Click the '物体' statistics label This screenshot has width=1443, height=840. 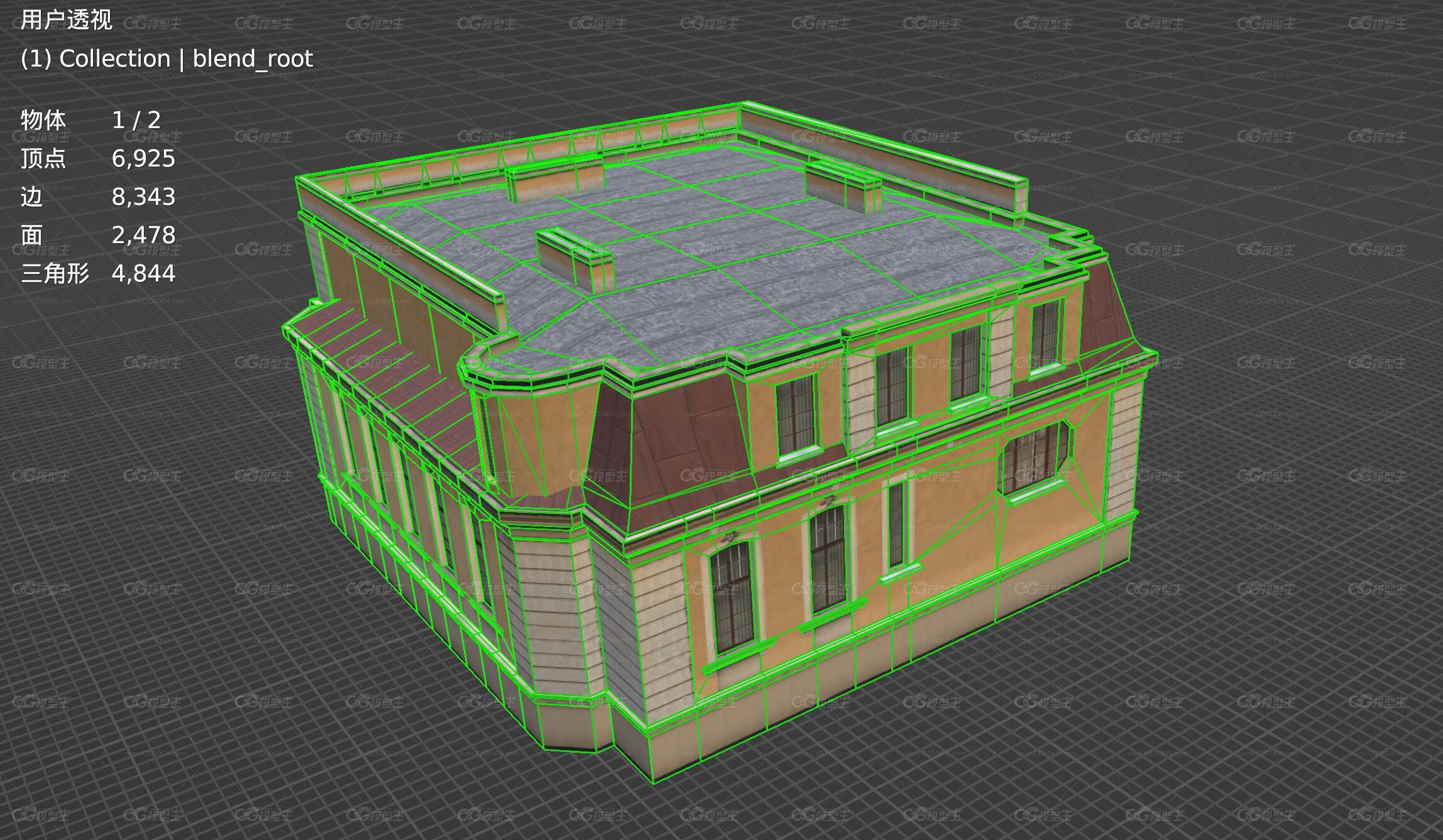[x=43, y=120]
